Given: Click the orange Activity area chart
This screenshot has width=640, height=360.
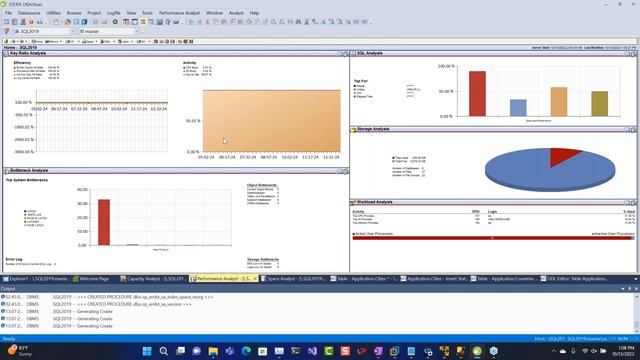Looking at the screenshot, I should (x=271, y=121).
